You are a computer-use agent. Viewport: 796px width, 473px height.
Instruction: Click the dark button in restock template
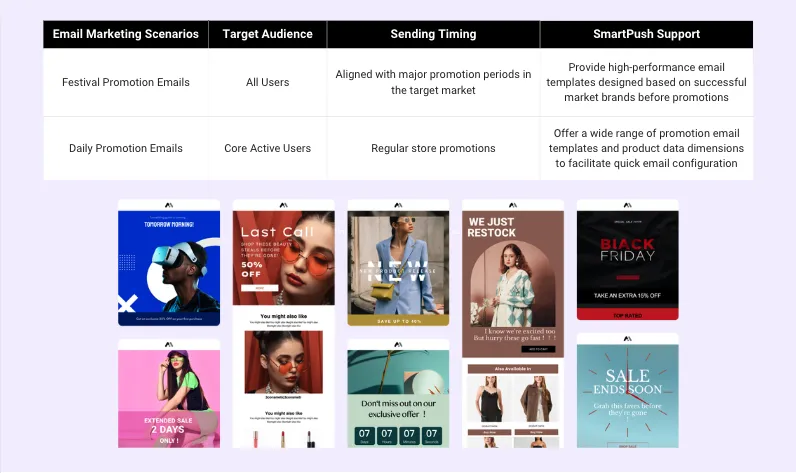click(x=538, y=349)
